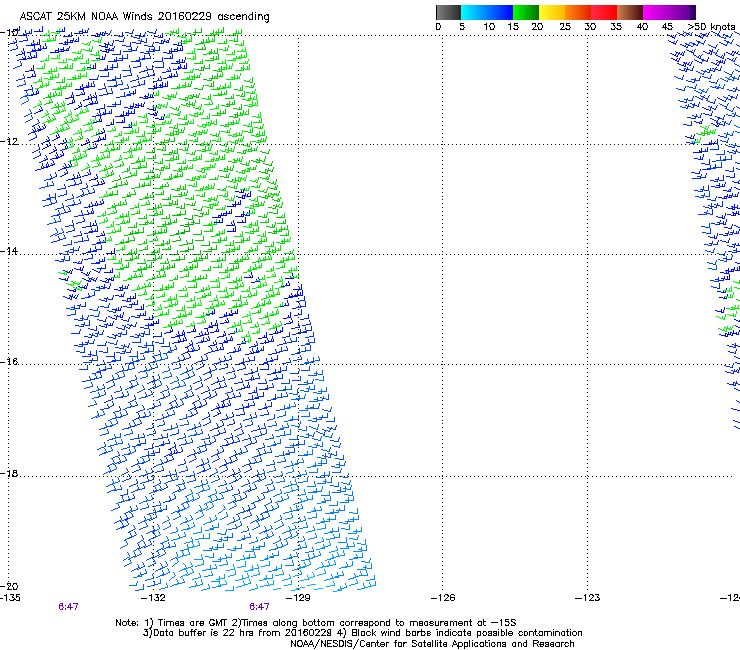Click the 'Times are GMT' note line
740x650 pixels.
(316, 623)
